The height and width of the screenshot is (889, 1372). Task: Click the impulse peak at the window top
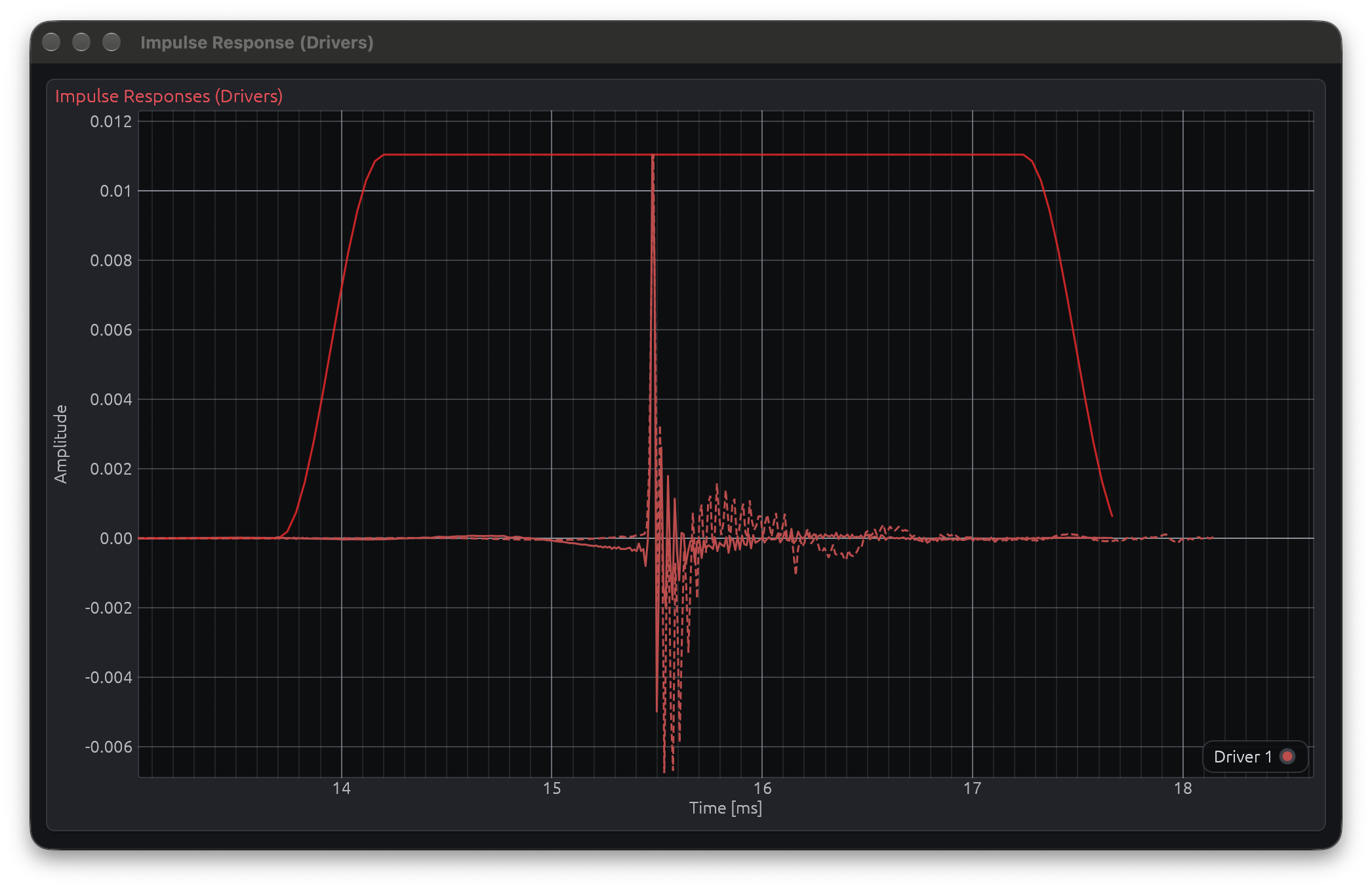[x=653, y=156]
